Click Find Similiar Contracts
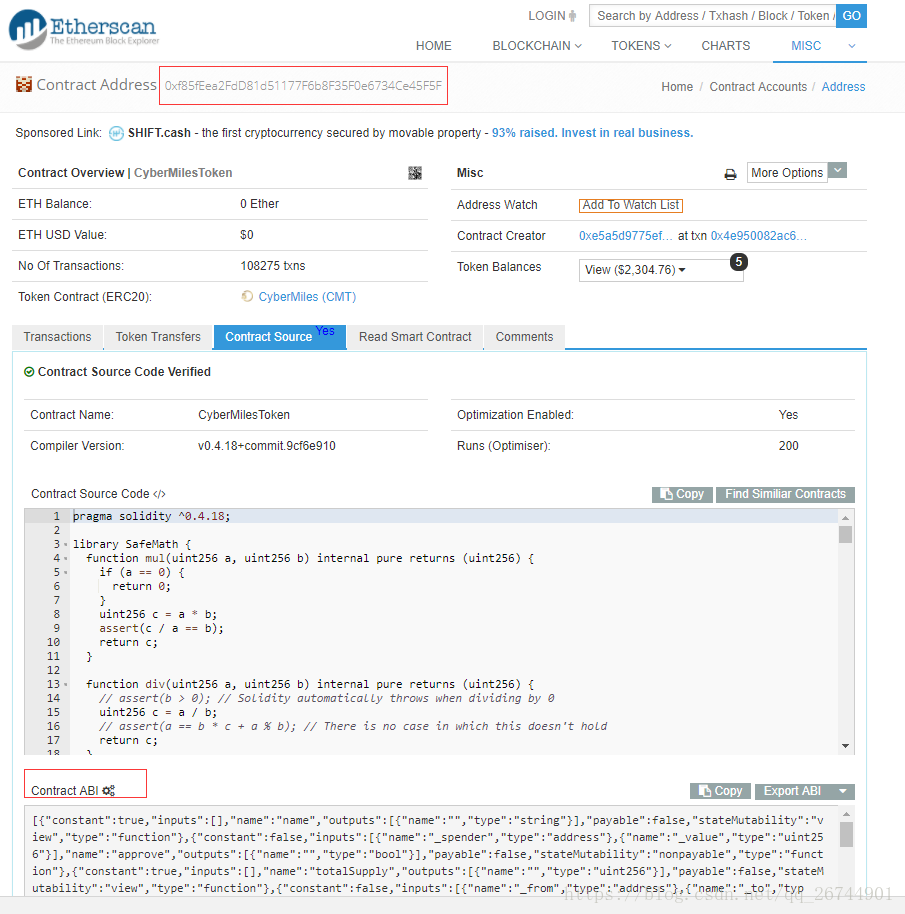Viewport: 905px width, 914px height. point(785,494)
